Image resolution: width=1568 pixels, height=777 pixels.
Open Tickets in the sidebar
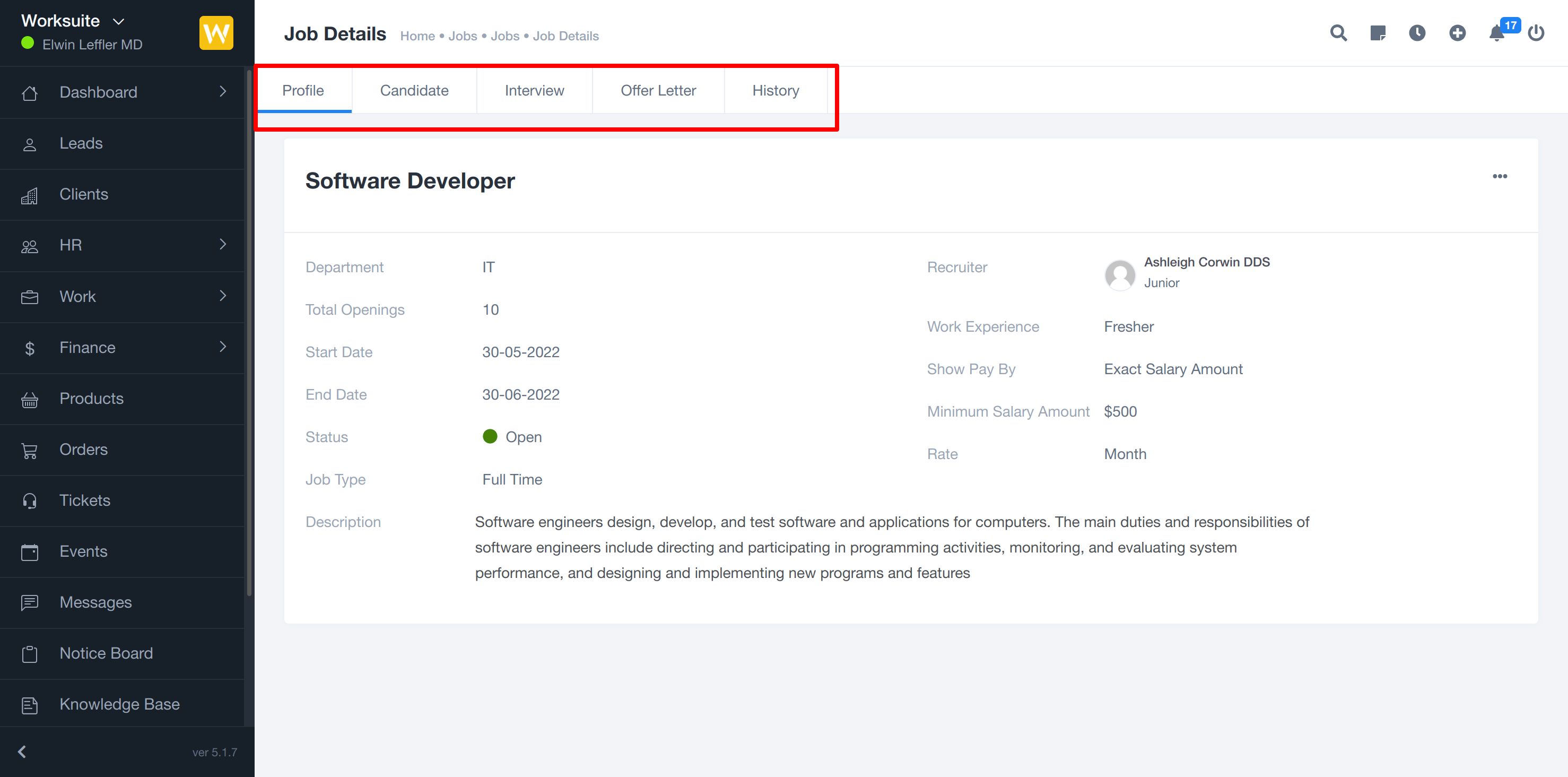(85, 500)
